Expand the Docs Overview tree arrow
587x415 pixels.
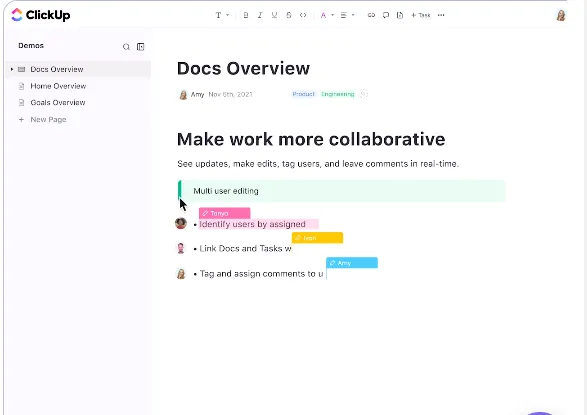point(12,69)
